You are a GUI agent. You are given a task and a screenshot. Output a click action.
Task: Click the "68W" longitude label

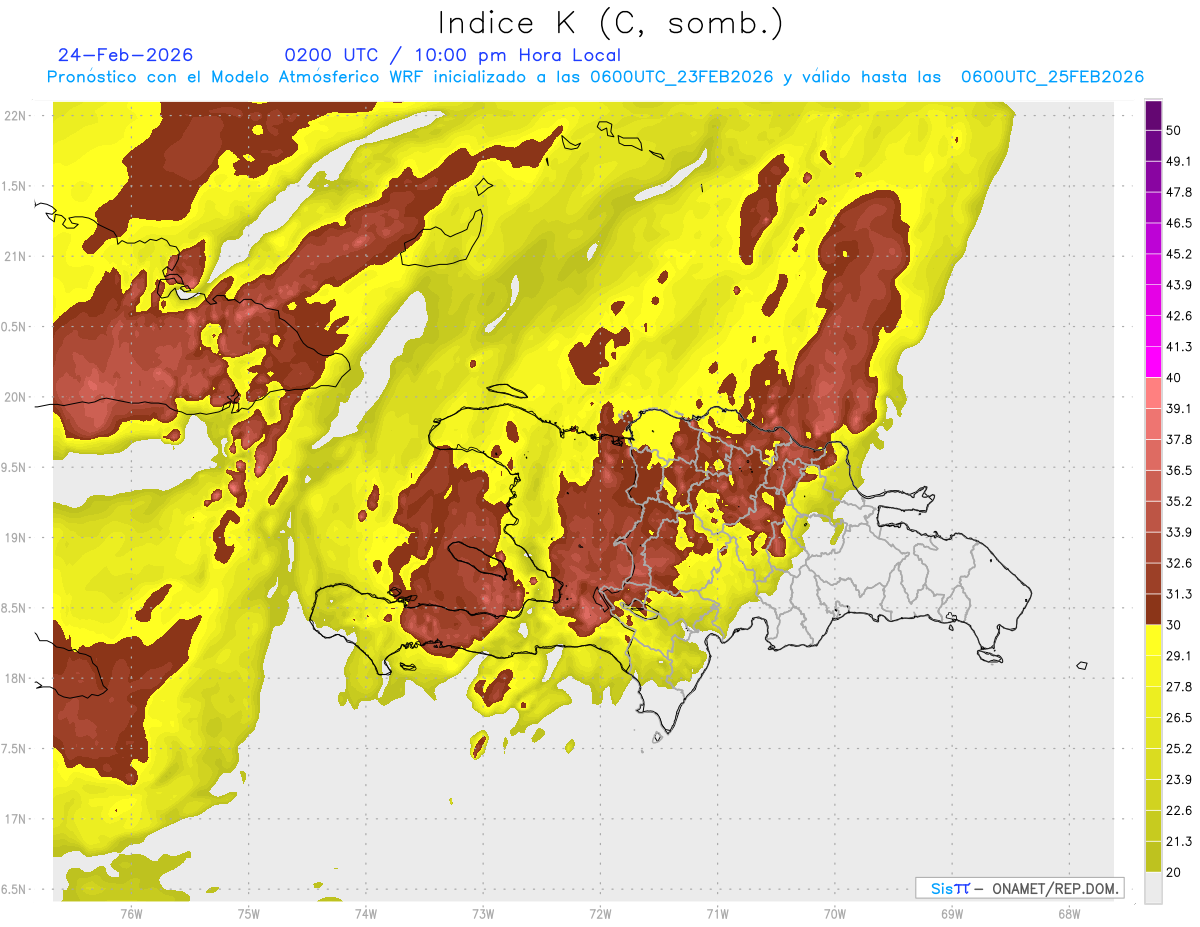pos(1068,912)
